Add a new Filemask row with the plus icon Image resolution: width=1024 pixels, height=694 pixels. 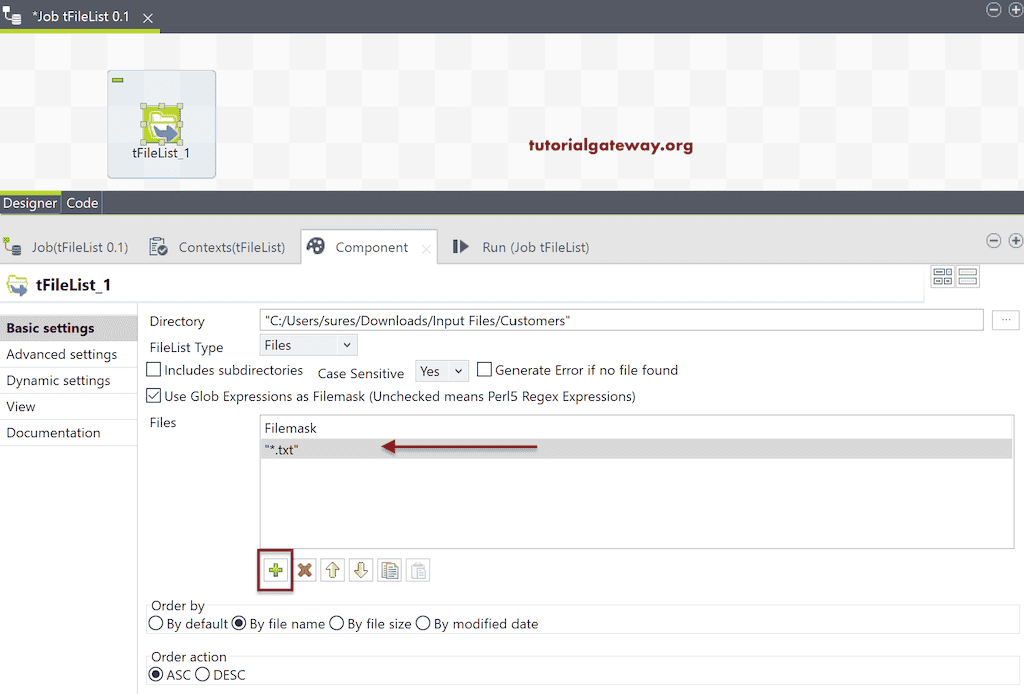[x=275, y=570]
